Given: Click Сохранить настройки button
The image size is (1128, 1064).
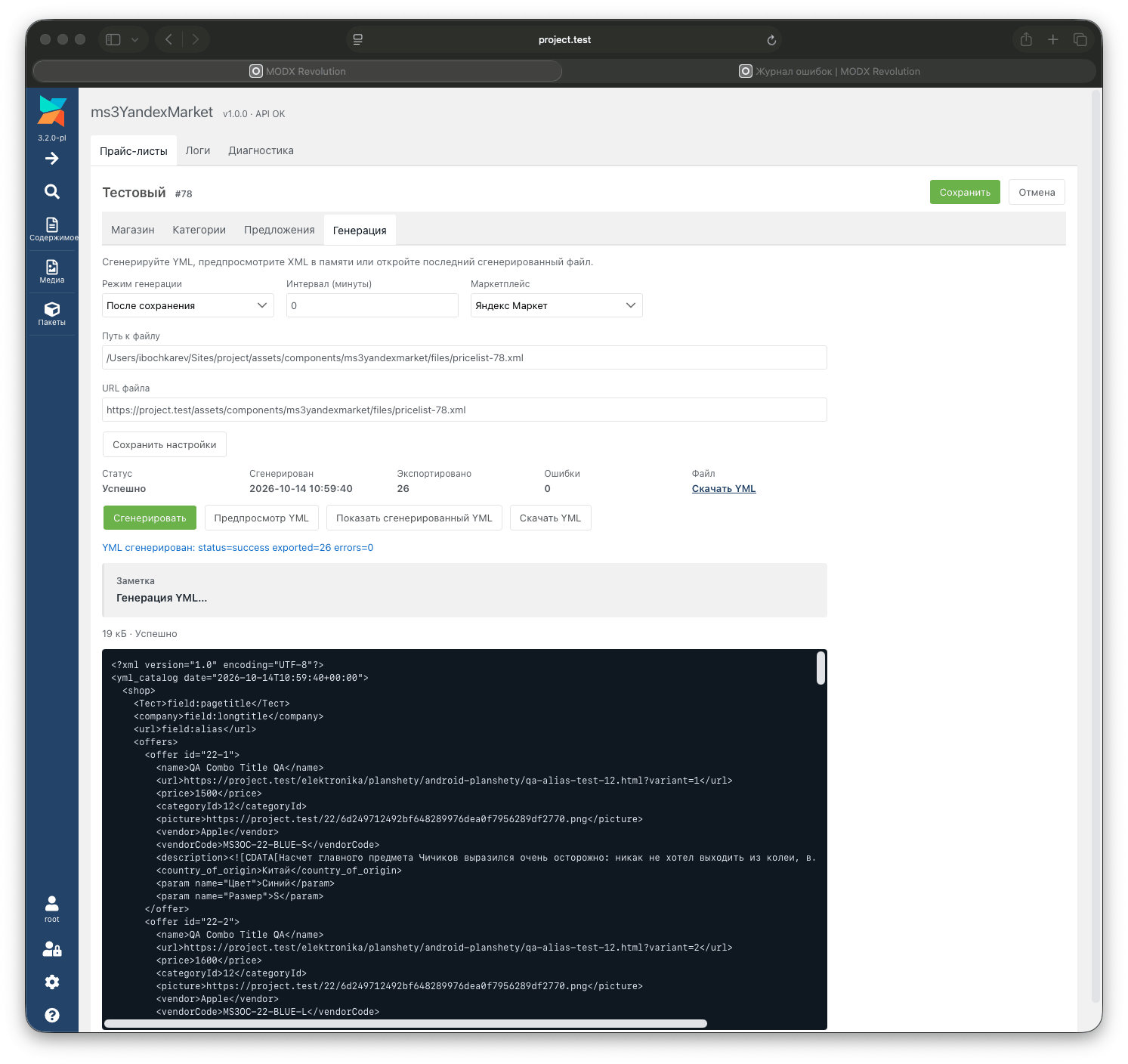Looking at the screenshot, I should pyautogui.click(x=165, y=444).
